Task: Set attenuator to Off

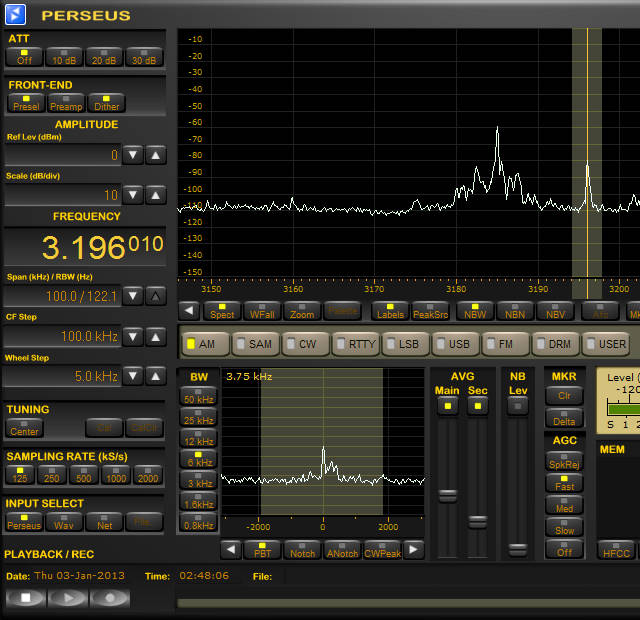Action: (24, 57)
